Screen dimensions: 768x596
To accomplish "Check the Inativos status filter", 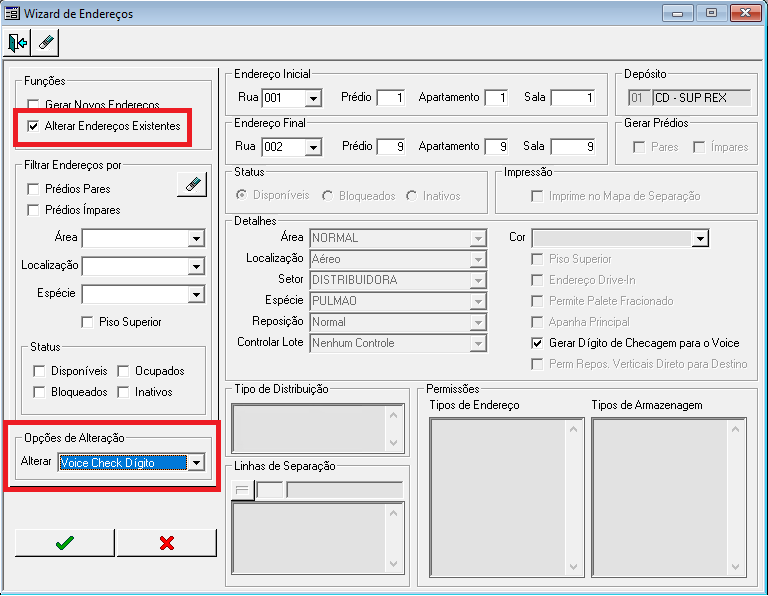I will coord(123,392).
